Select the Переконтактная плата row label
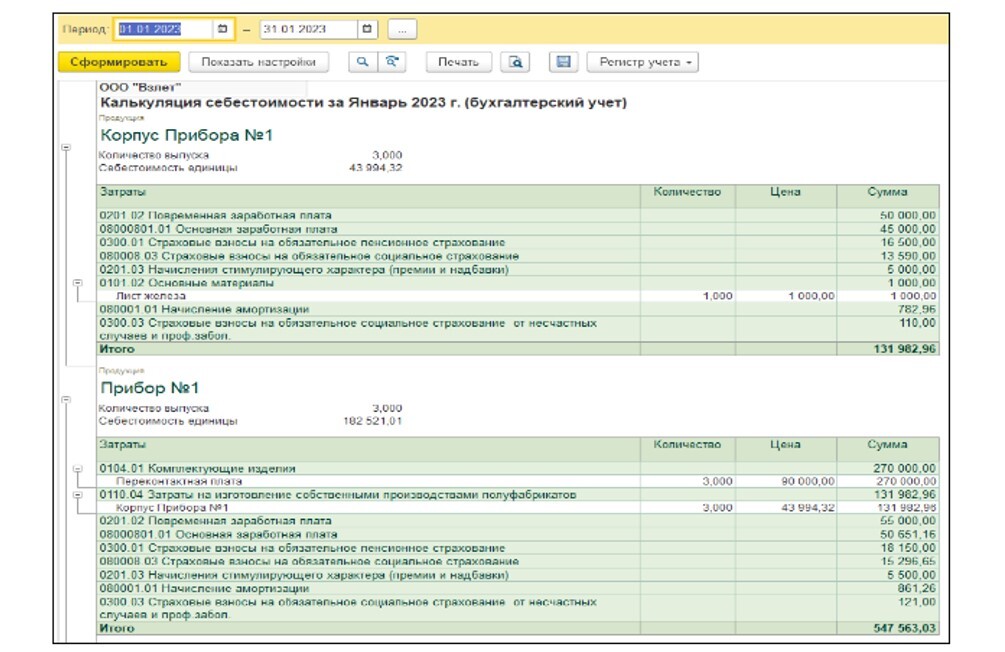The width and height of the screenshot is (1005, 652). (179, 481)
